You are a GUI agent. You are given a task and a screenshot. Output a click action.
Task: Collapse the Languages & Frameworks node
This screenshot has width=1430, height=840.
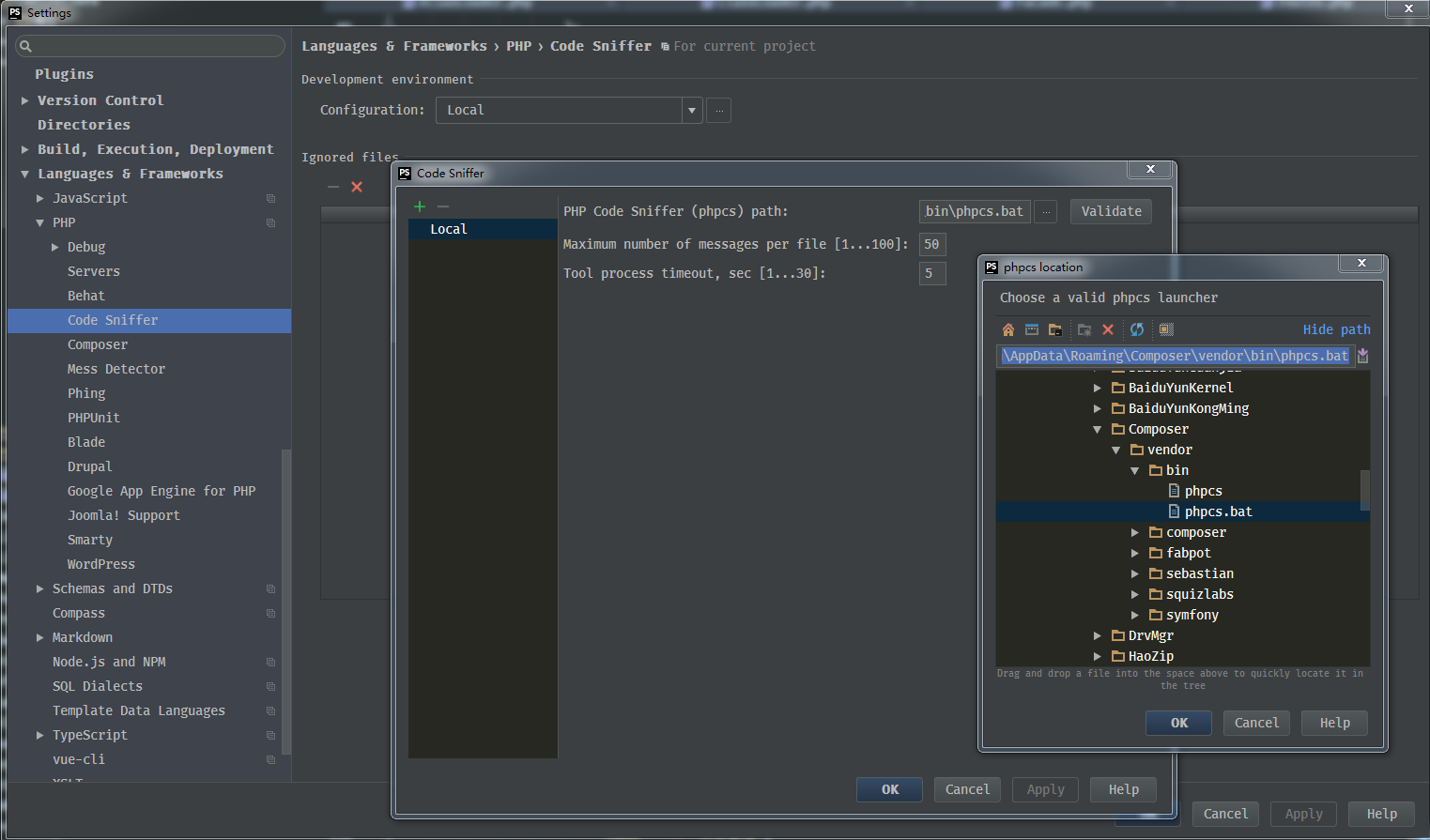[25, 174]
